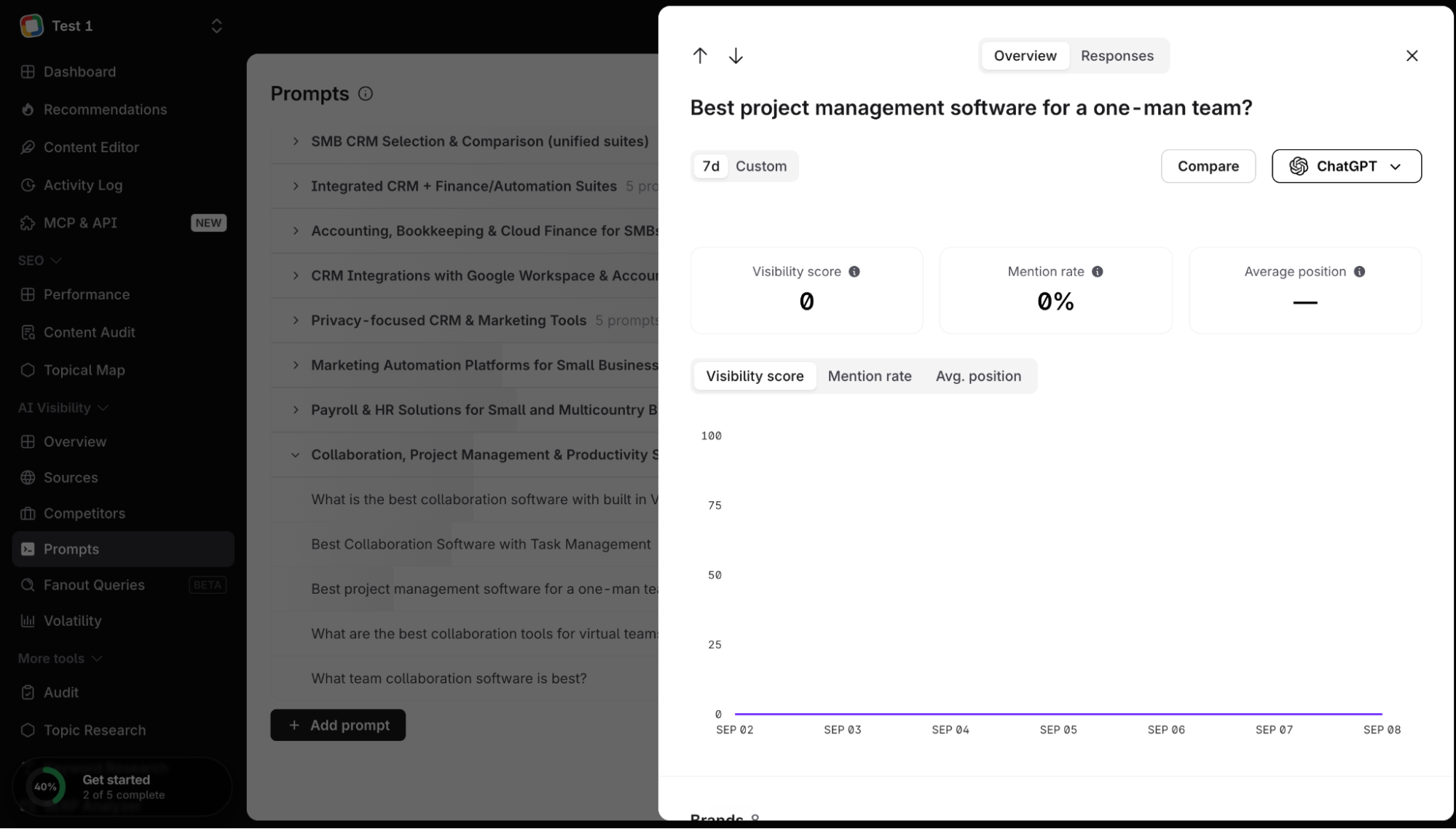Click the Visibility score info icon

(x=854, y=272)
